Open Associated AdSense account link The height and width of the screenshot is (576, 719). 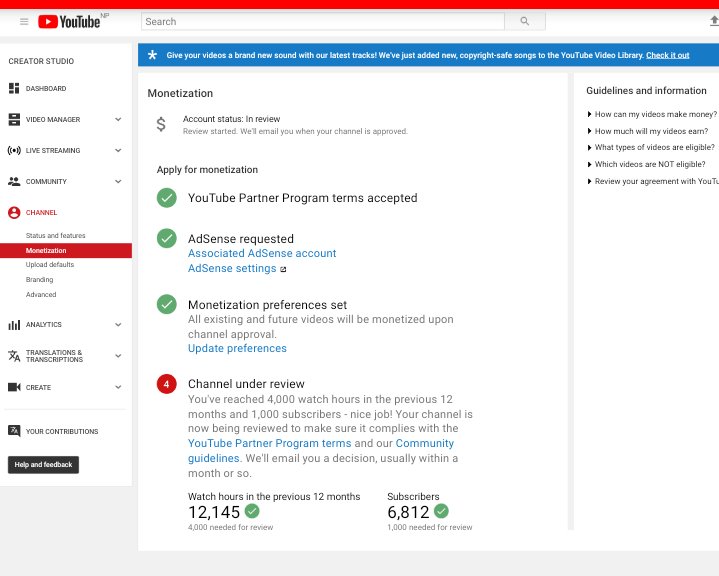[x=262, y=253]
